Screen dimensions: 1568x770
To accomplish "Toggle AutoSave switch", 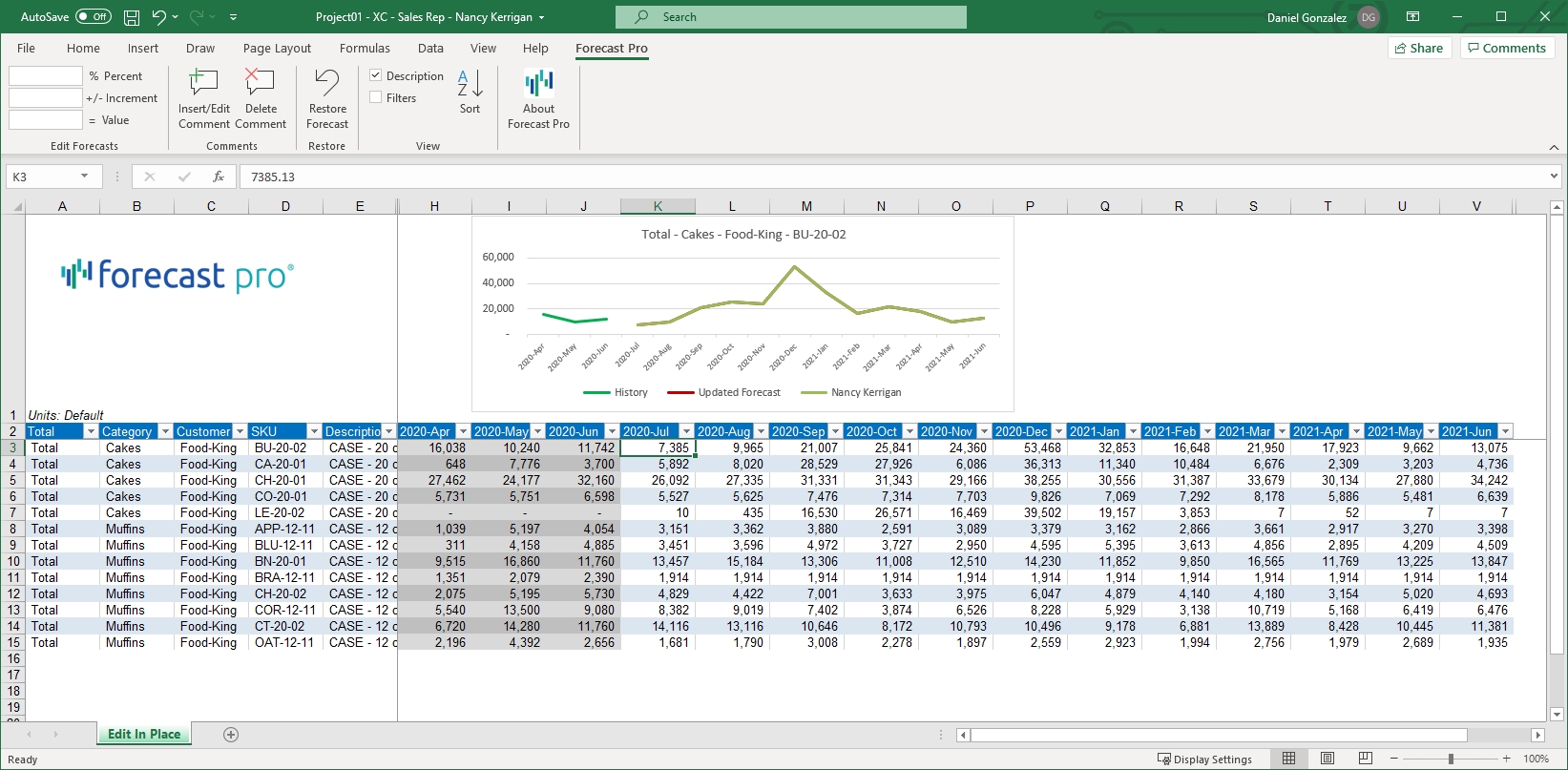I will point(93,17).
